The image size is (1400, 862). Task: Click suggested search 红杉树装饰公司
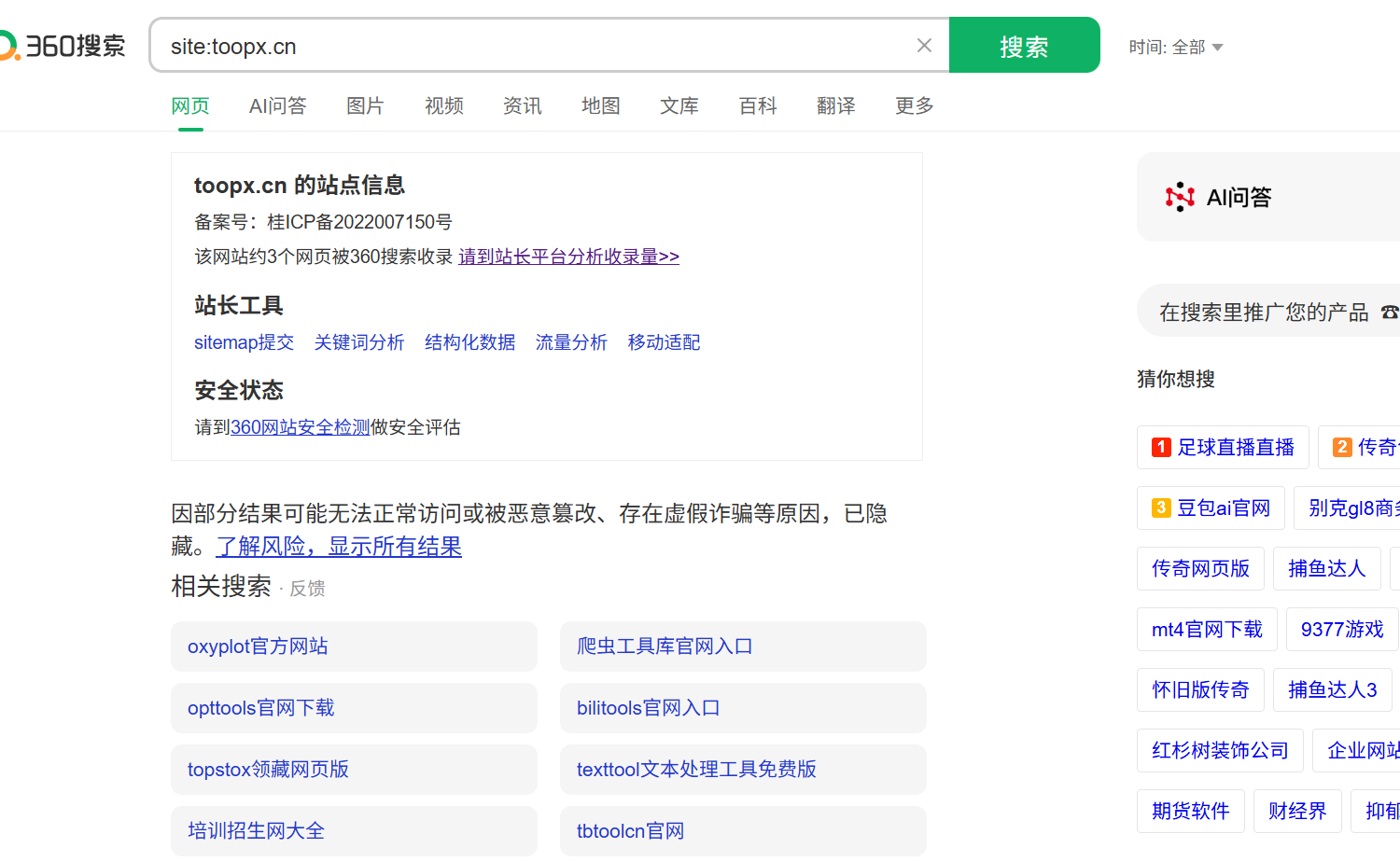pyautogui.click(x=1220, y=750)
